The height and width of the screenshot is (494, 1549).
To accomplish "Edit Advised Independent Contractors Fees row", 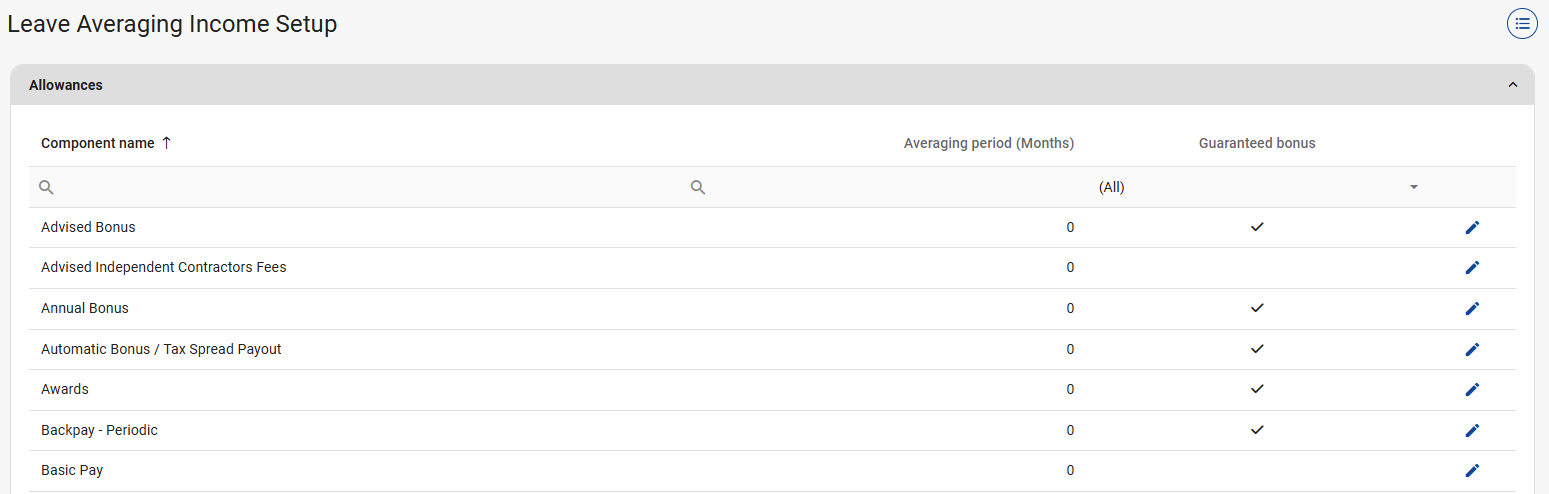I will [1472, 268].
